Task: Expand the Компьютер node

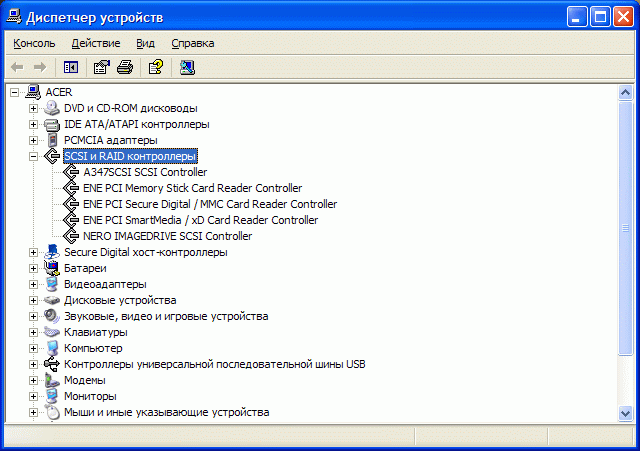Action: (33, 348)
